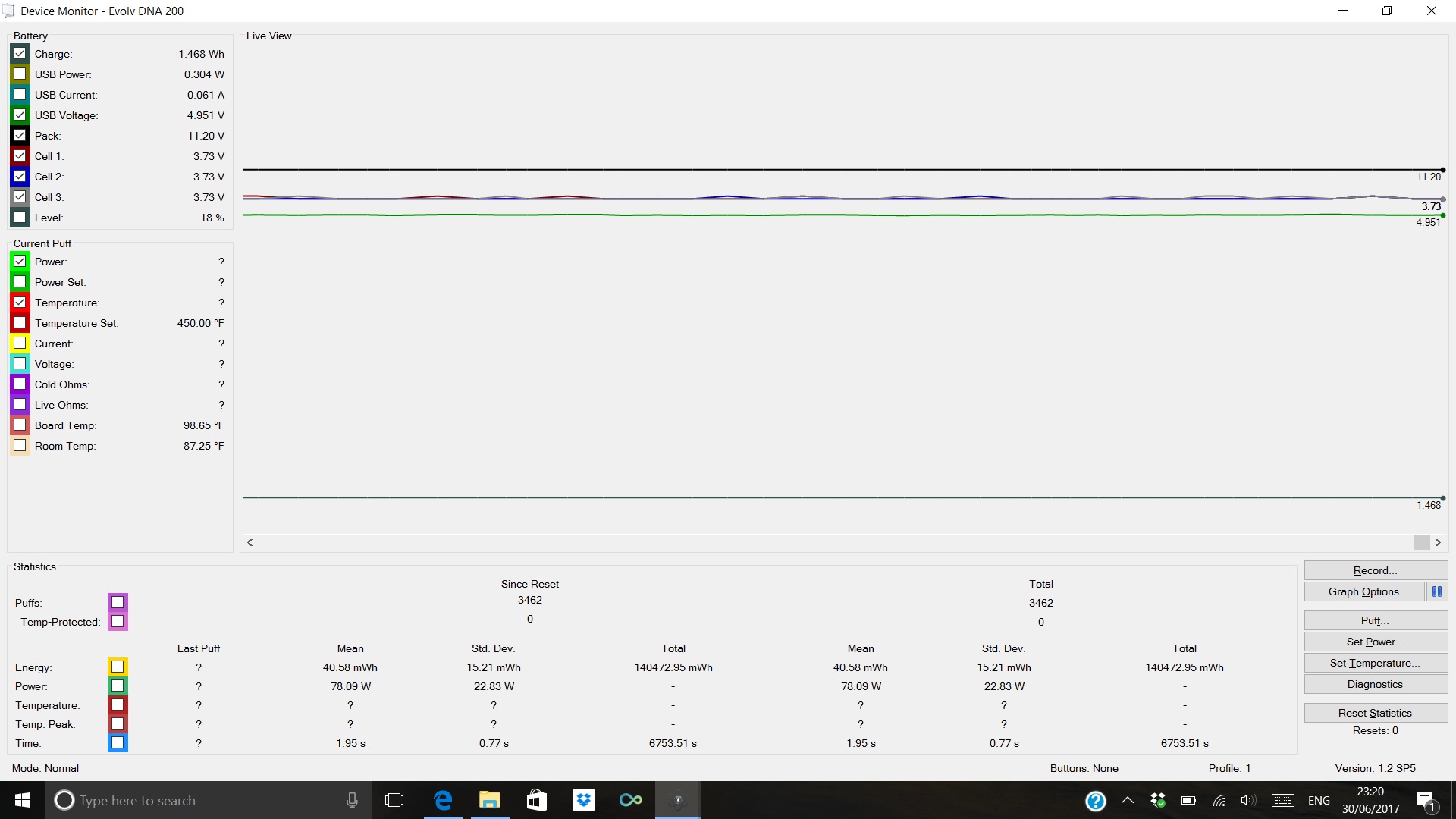This screenshot has width=1456, height=819.
Task: Open the Diagnostics dialog
Action: [x=1376, y=684]
